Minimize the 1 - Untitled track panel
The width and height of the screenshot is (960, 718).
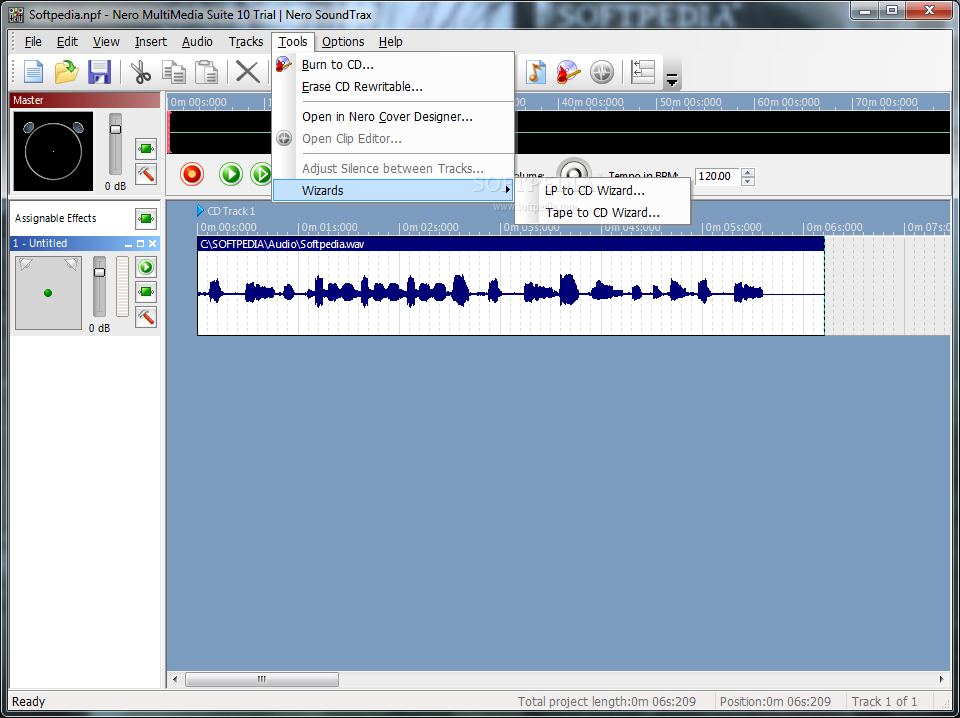coord(129,244)
